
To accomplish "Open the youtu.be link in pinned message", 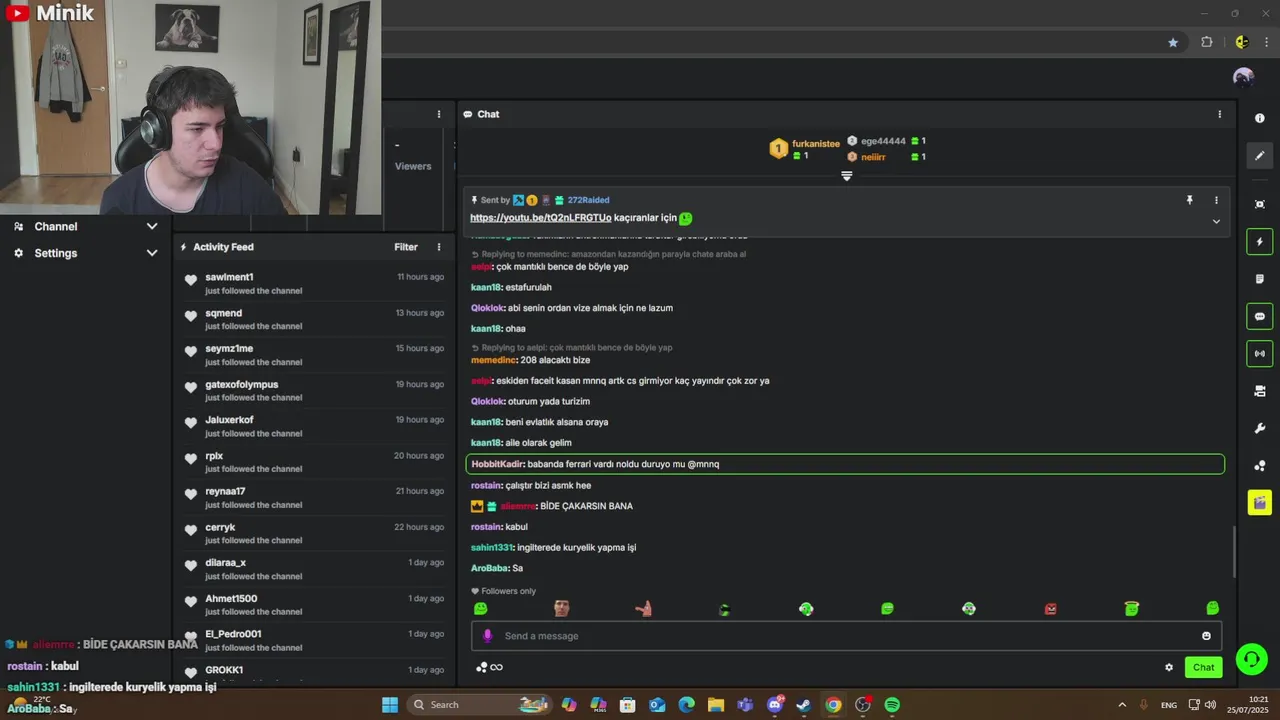I will [541, 218].
